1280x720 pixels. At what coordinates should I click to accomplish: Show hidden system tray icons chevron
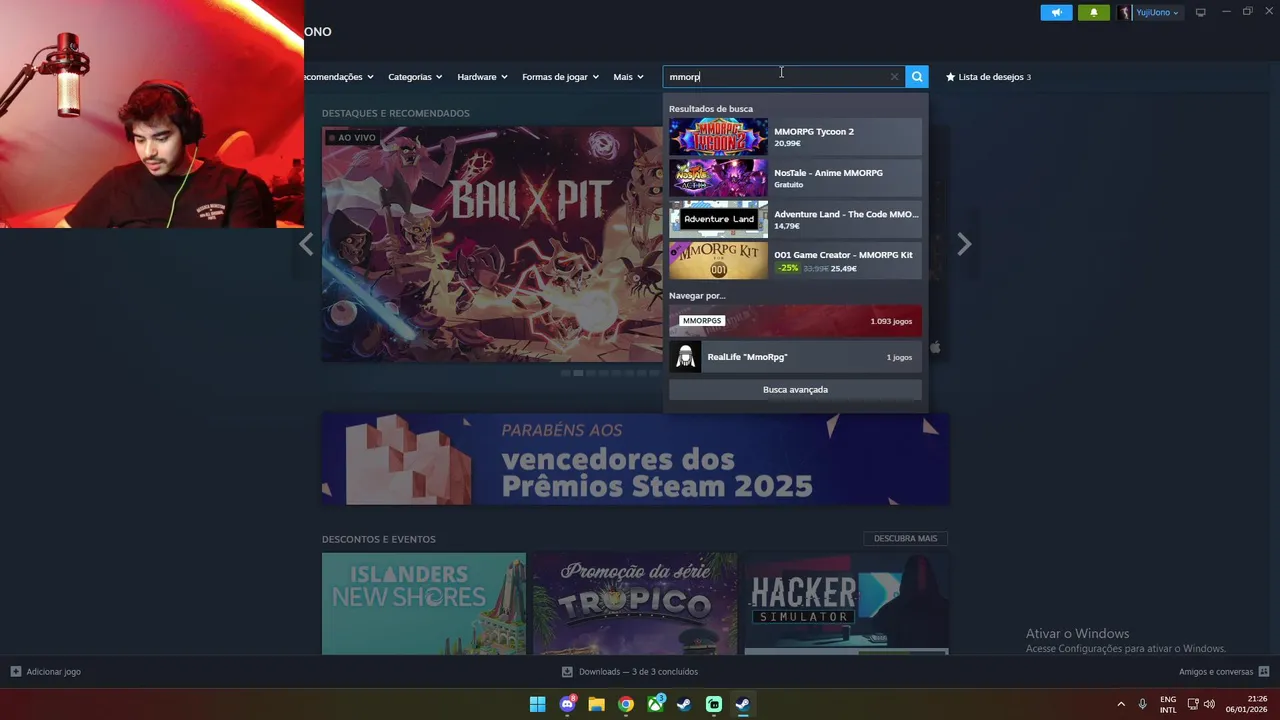click(x=1121, y=704)
